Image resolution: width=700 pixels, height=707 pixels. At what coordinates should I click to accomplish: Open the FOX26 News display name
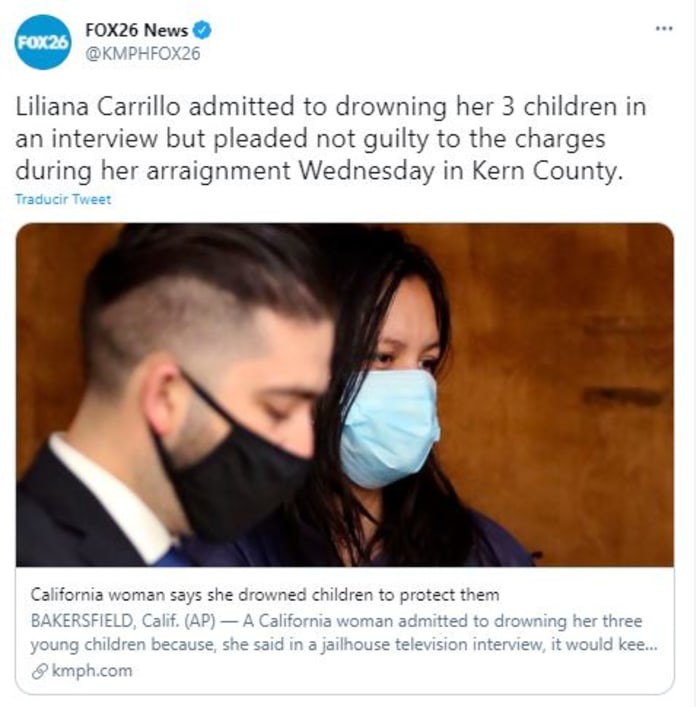coord(137,31)
